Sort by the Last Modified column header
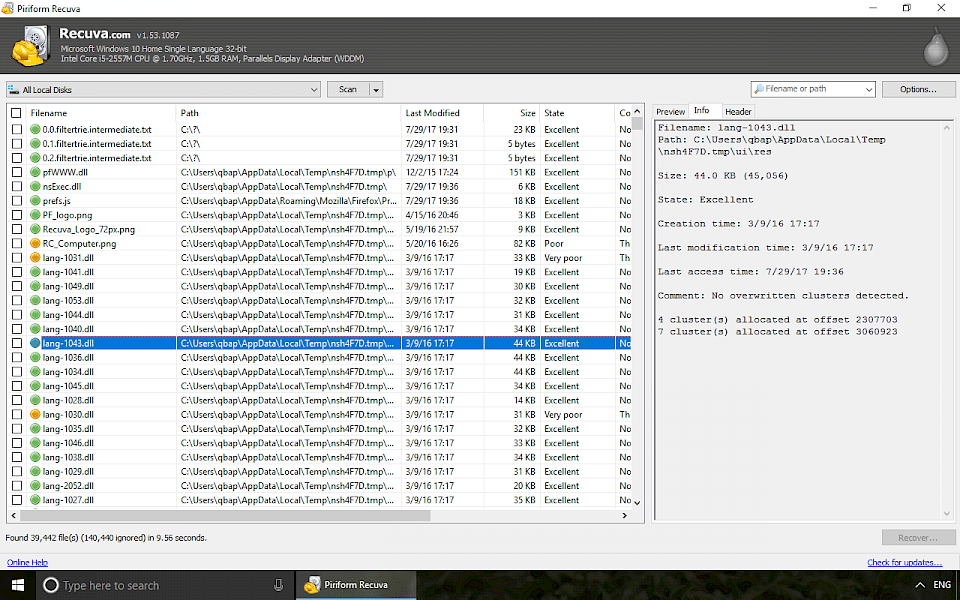 click(x=442, y=113)
